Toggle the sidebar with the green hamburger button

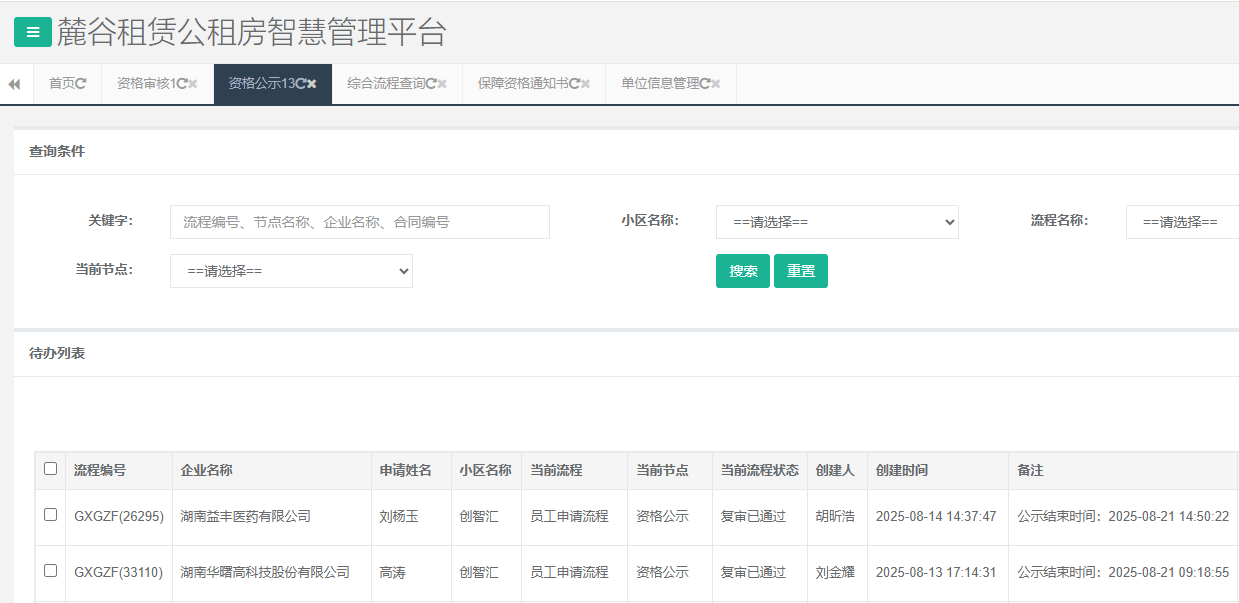[33, 32]
